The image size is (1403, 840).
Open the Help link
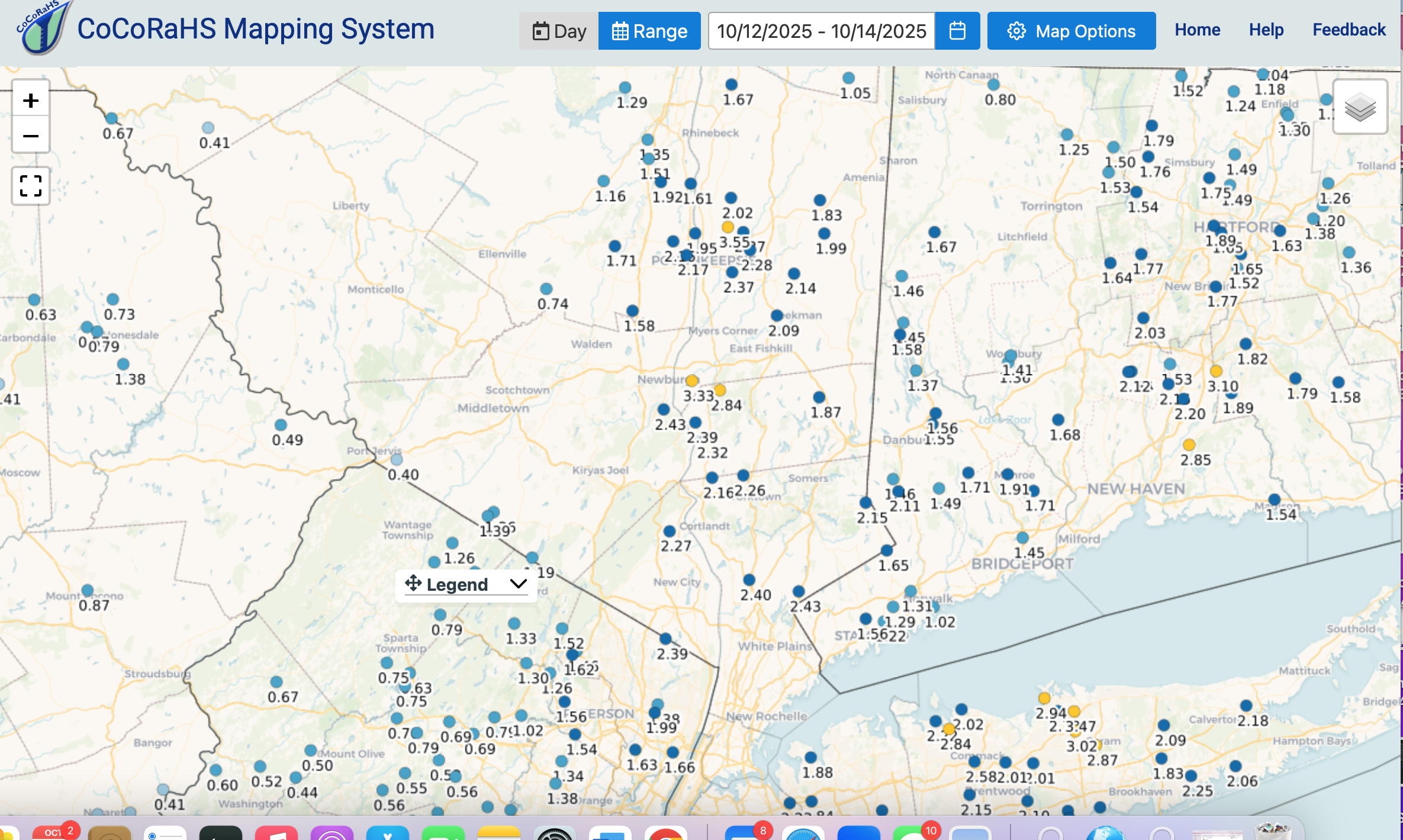(x=1266, y=30)
